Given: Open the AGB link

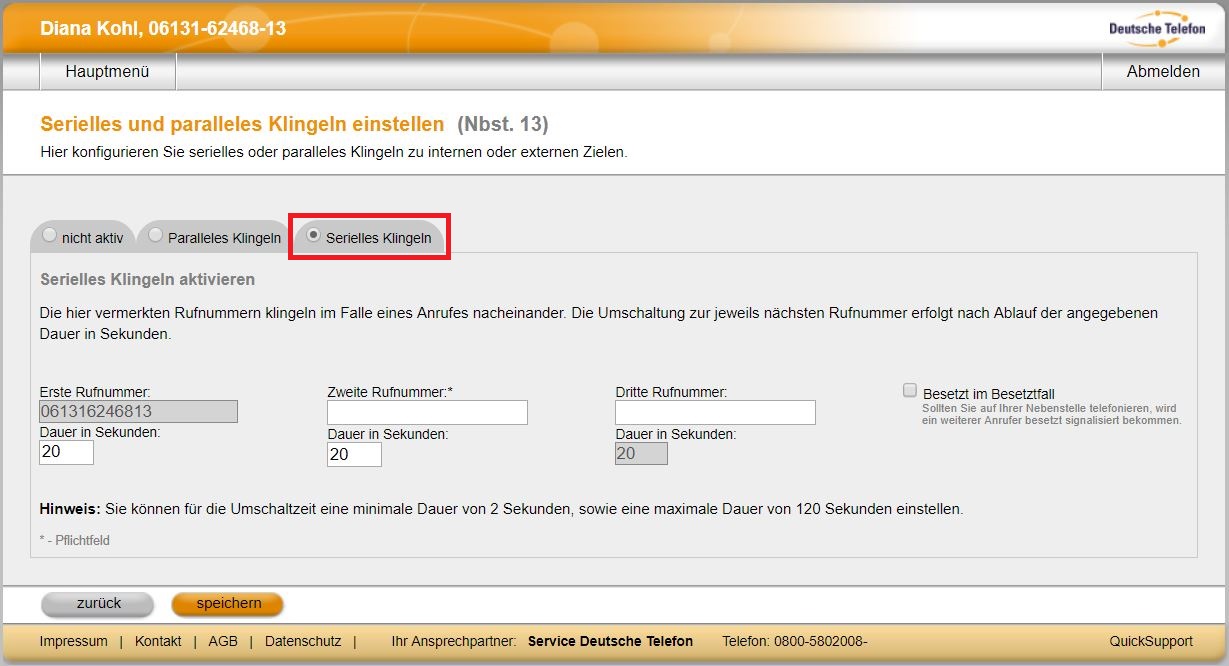Looking at the screenshot, I should tap(223, 641).
